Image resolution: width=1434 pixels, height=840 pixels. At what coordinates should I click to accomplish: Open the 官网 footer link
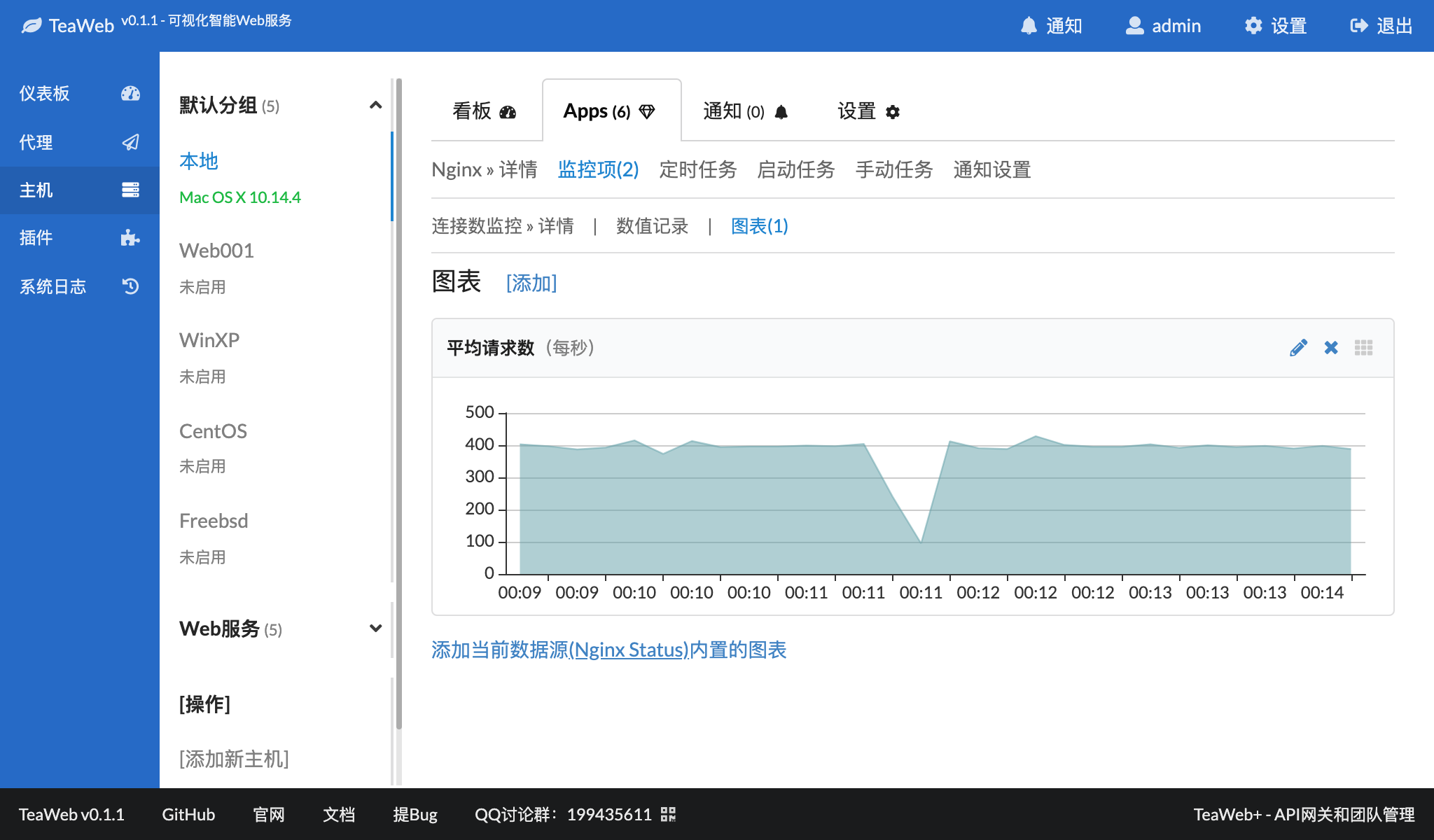269,814
